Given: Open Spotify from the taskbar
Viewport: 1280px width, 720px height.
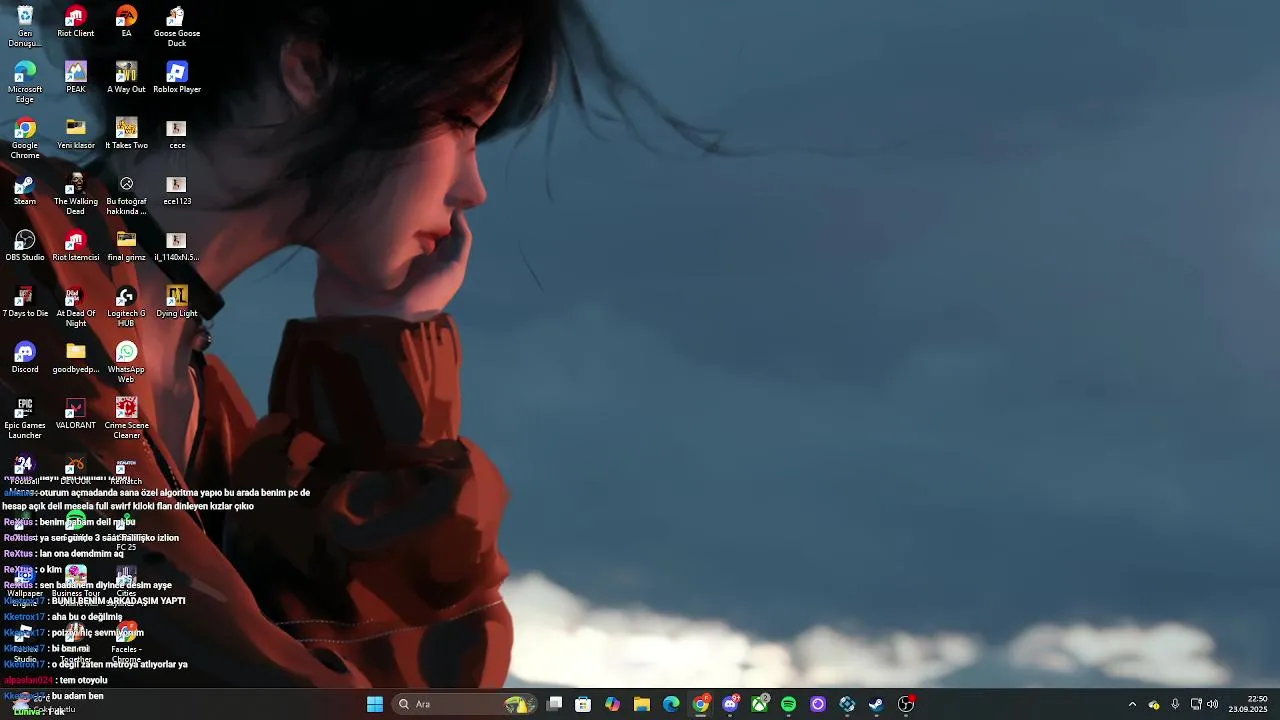Looking at the screenshot, I should pos(789,704).
